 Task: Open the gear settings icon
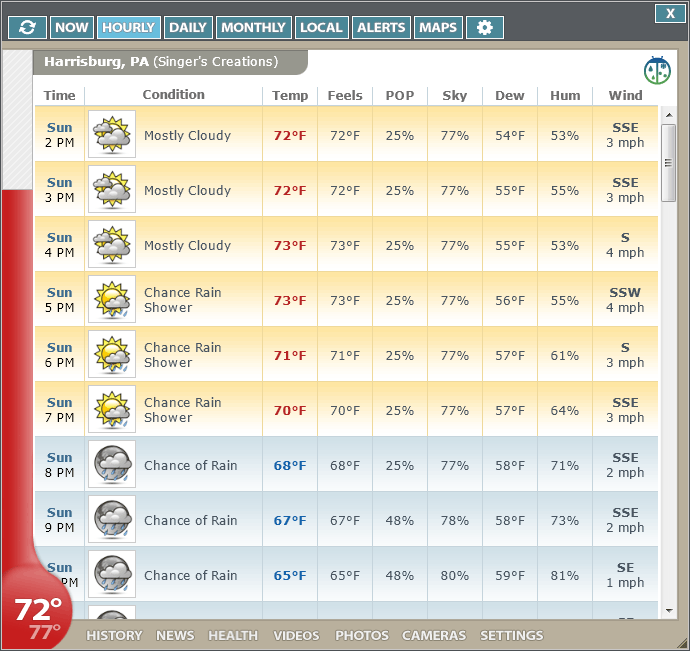tap(485, 28)
